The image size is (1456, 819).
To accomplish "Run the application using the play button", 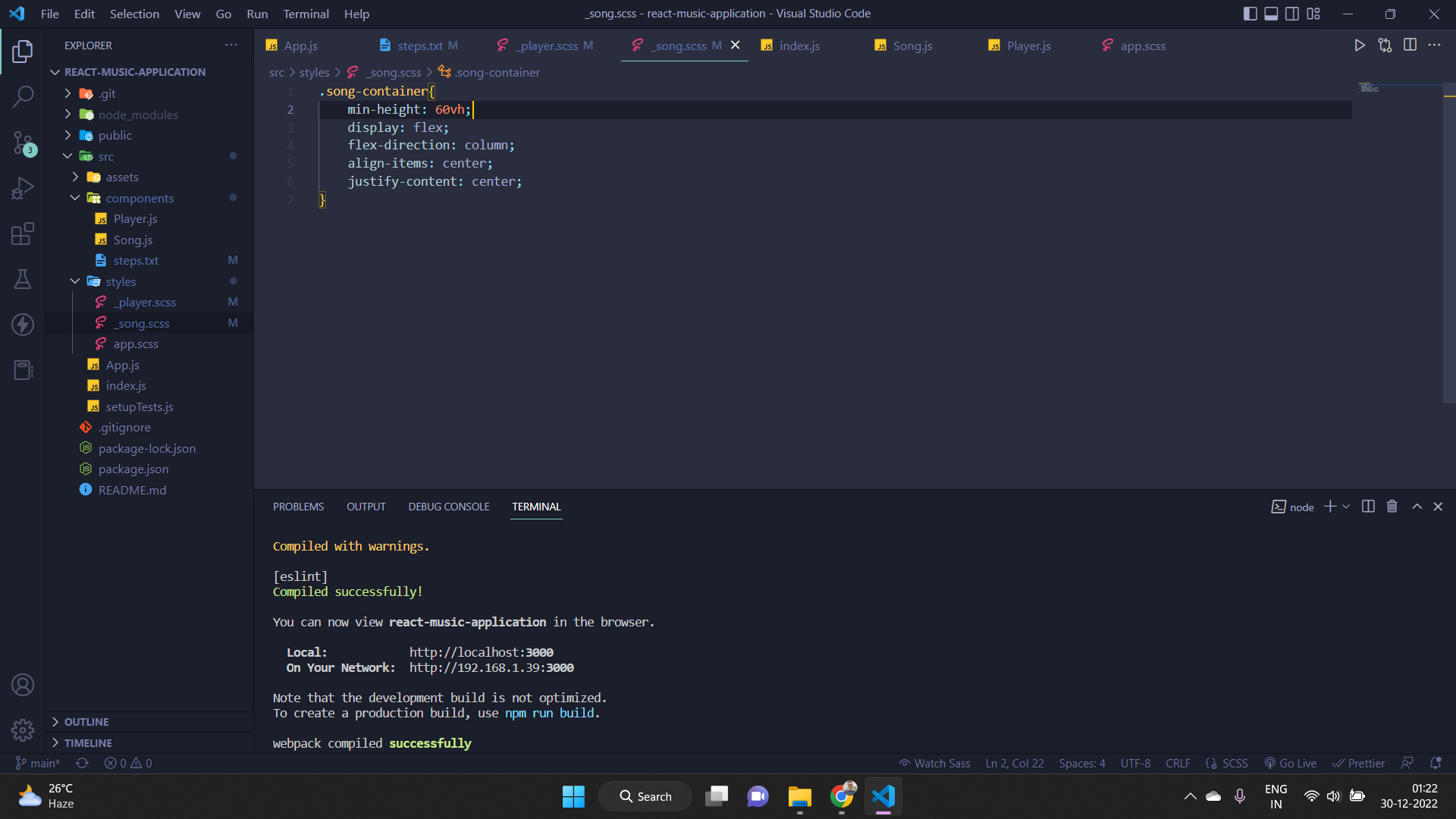I will (x=1359, y=45).
